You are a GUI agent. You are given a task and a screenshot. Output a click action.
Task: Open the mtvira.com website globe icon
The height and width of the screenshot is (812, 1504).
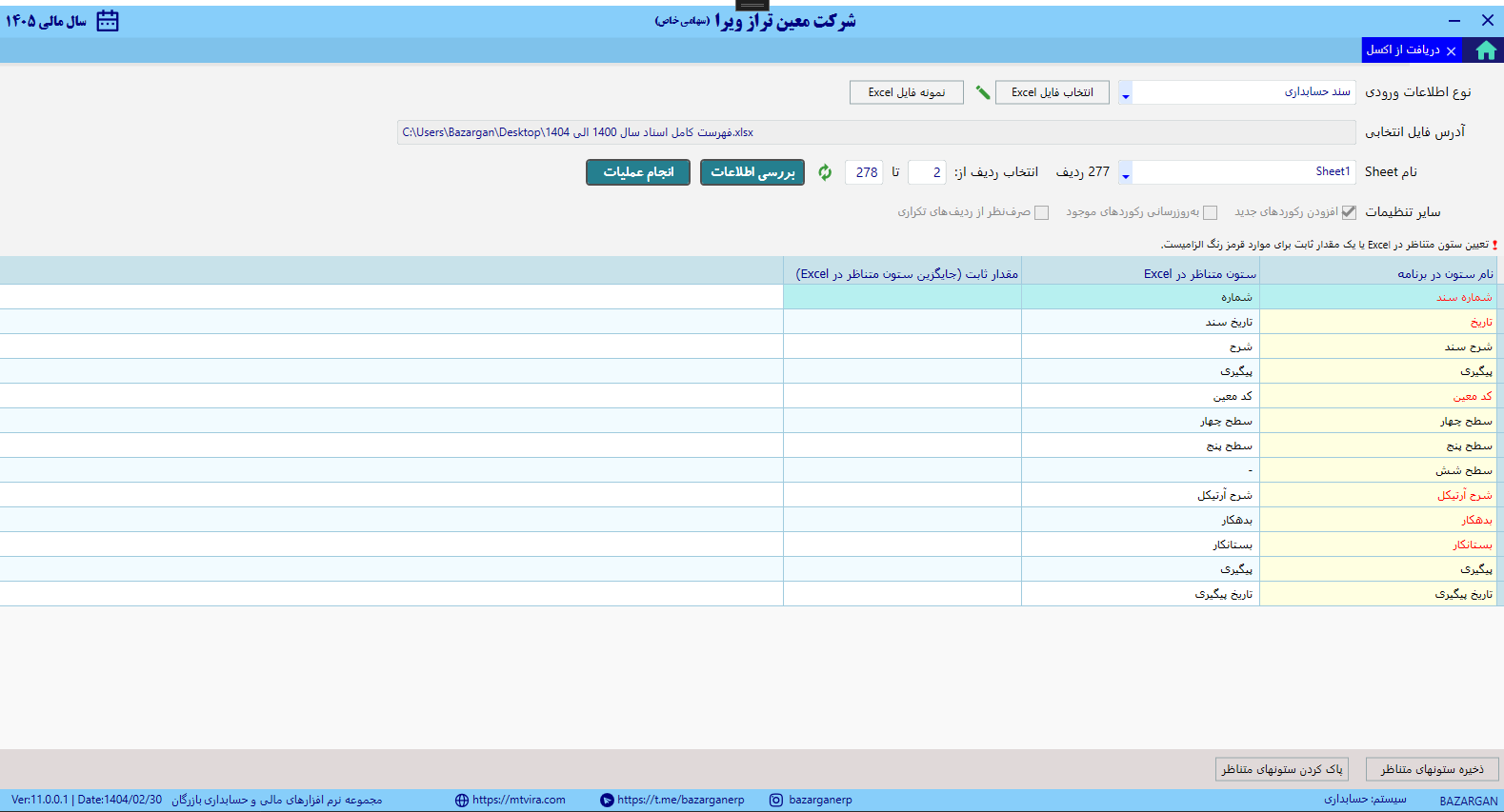click(x=462, y=801)
